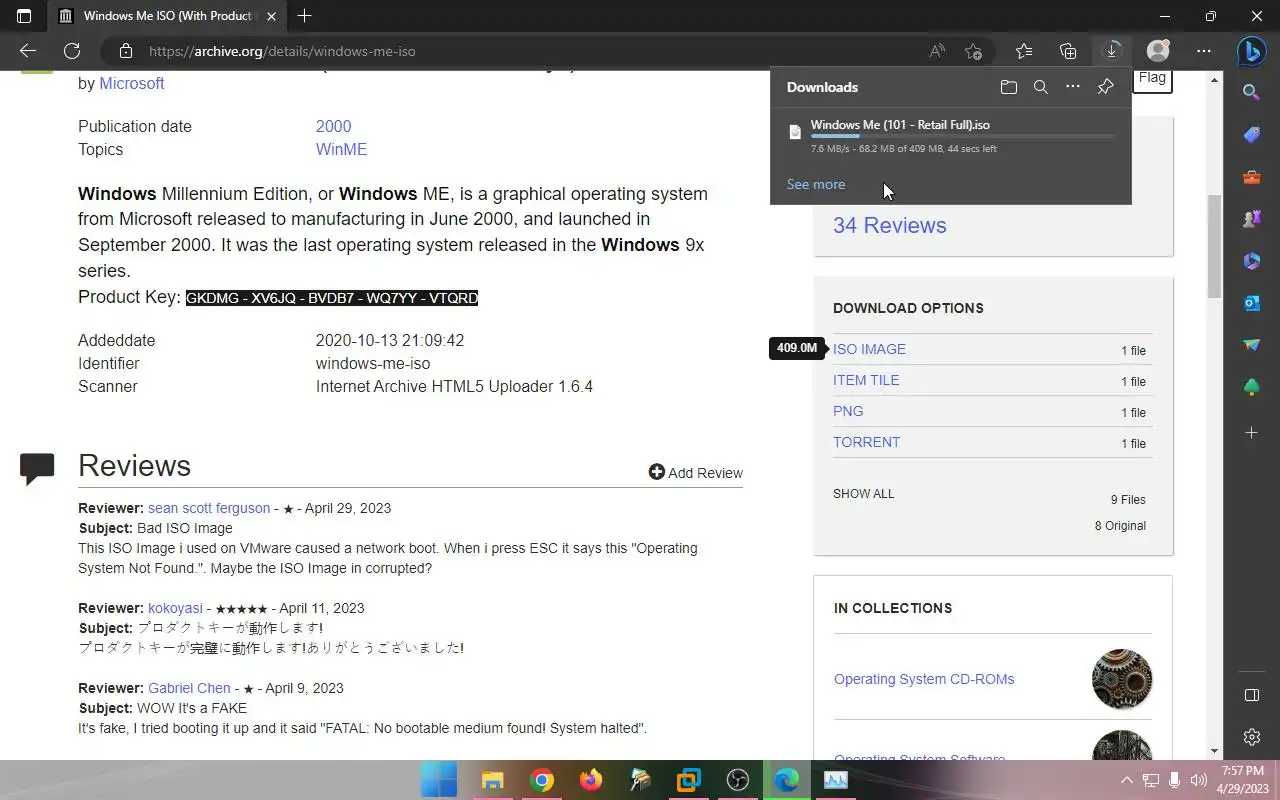Screen dimensions: 1280x800
Task: Select the highlighted product key text
Action: (332, 298)
